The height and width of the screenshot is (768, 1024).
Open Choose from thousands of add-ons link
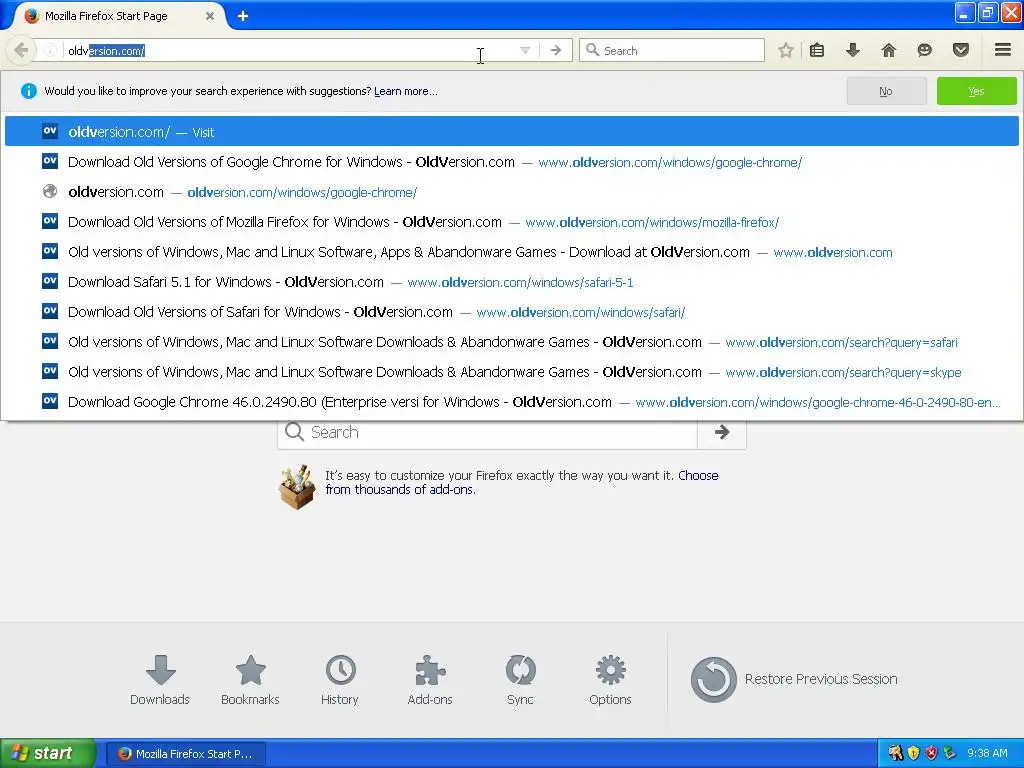coord(521,483)
